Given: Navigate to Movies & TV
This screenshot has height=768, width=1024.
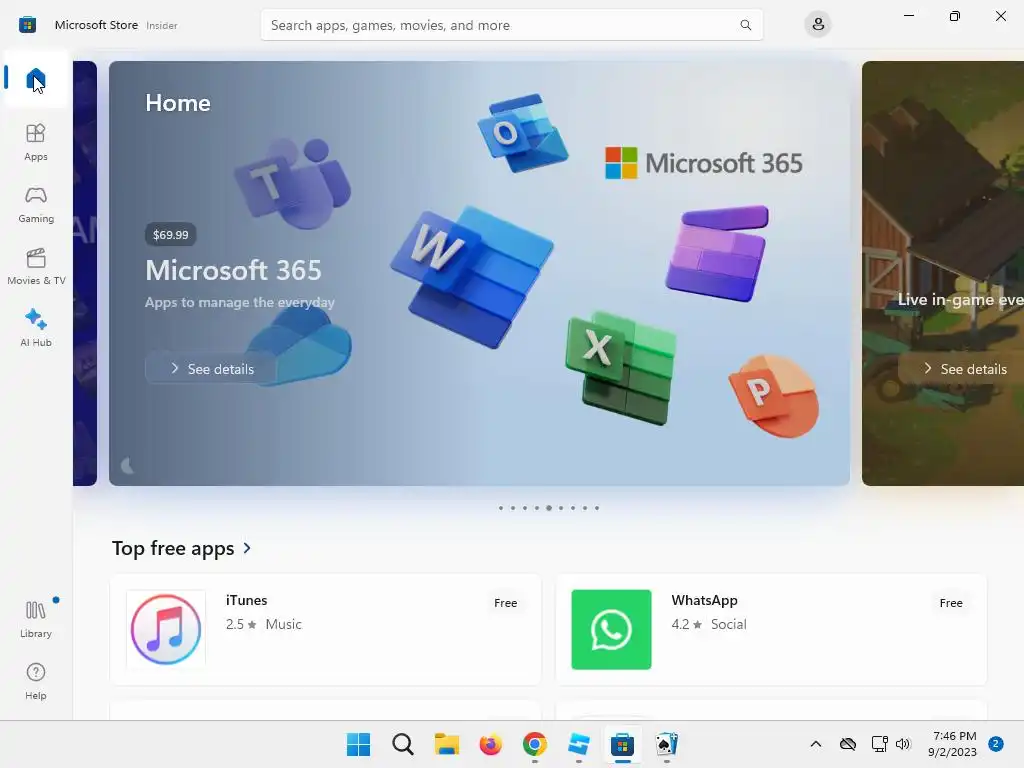Looking at the screenshot, I should pyautogui.click(x=36, y=266).
